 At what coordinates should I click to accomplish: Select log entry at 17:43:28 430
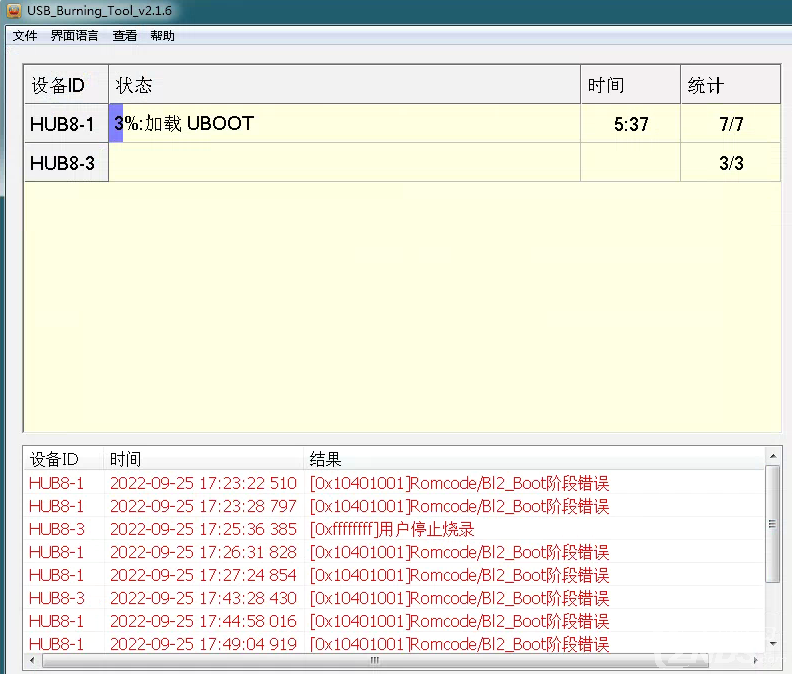click(394, 598)
